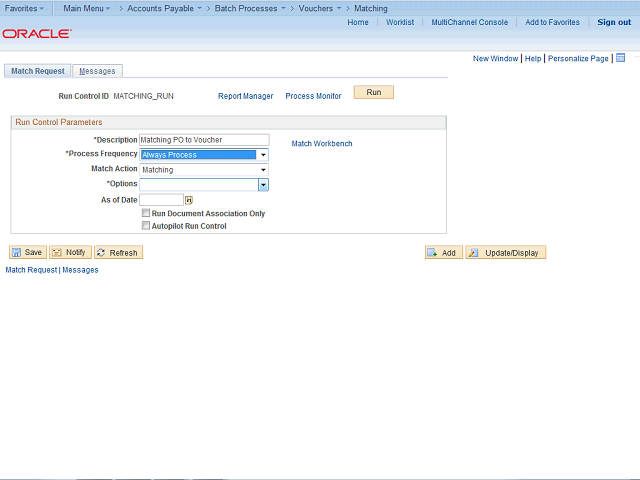Click the bottom Match Request link

coord(31,270)
